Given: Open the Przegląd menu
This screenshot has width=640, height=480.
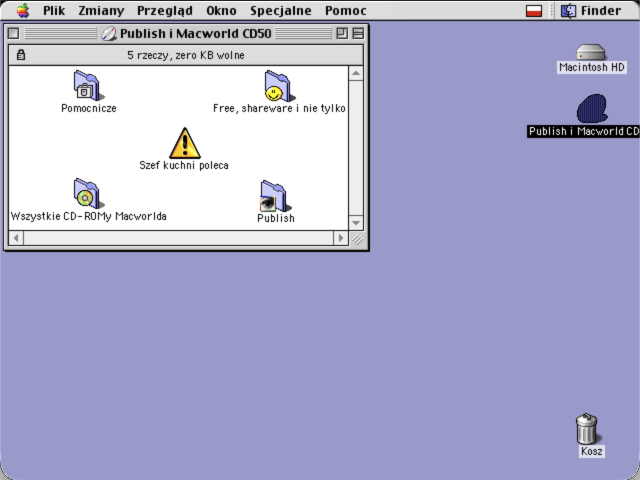Looking at the screenshot, I should click(164, 11).
